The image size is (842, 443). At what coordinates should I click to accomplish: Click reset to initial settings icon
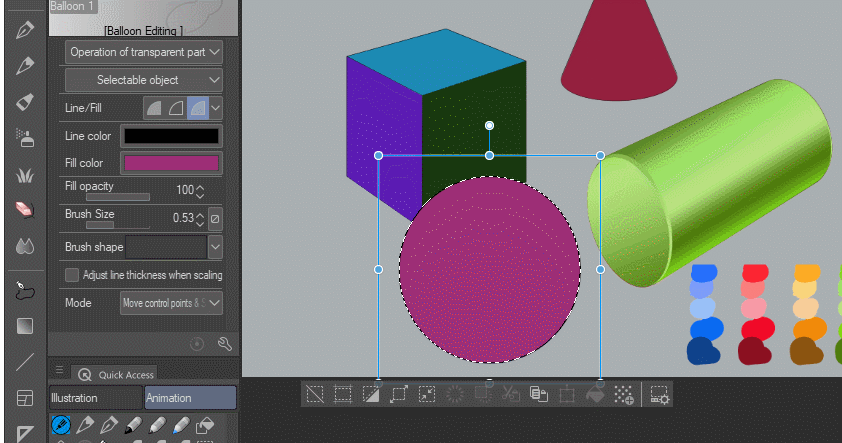click(197, 344)
